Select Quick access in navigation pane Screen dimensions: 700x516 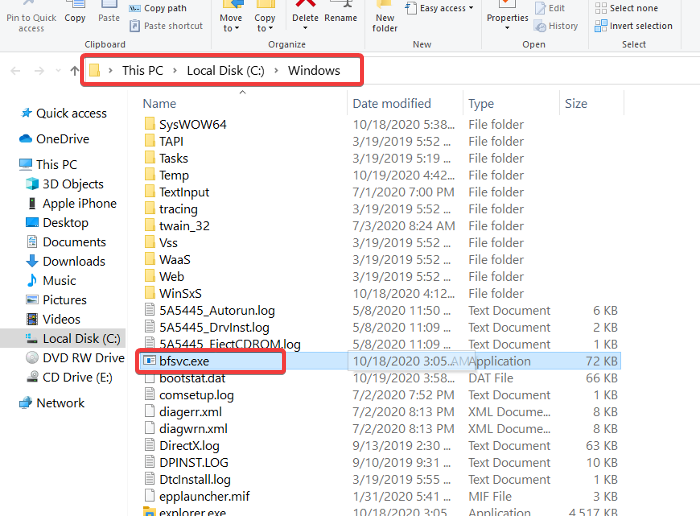pyautogui.click(x=64, y=113)
